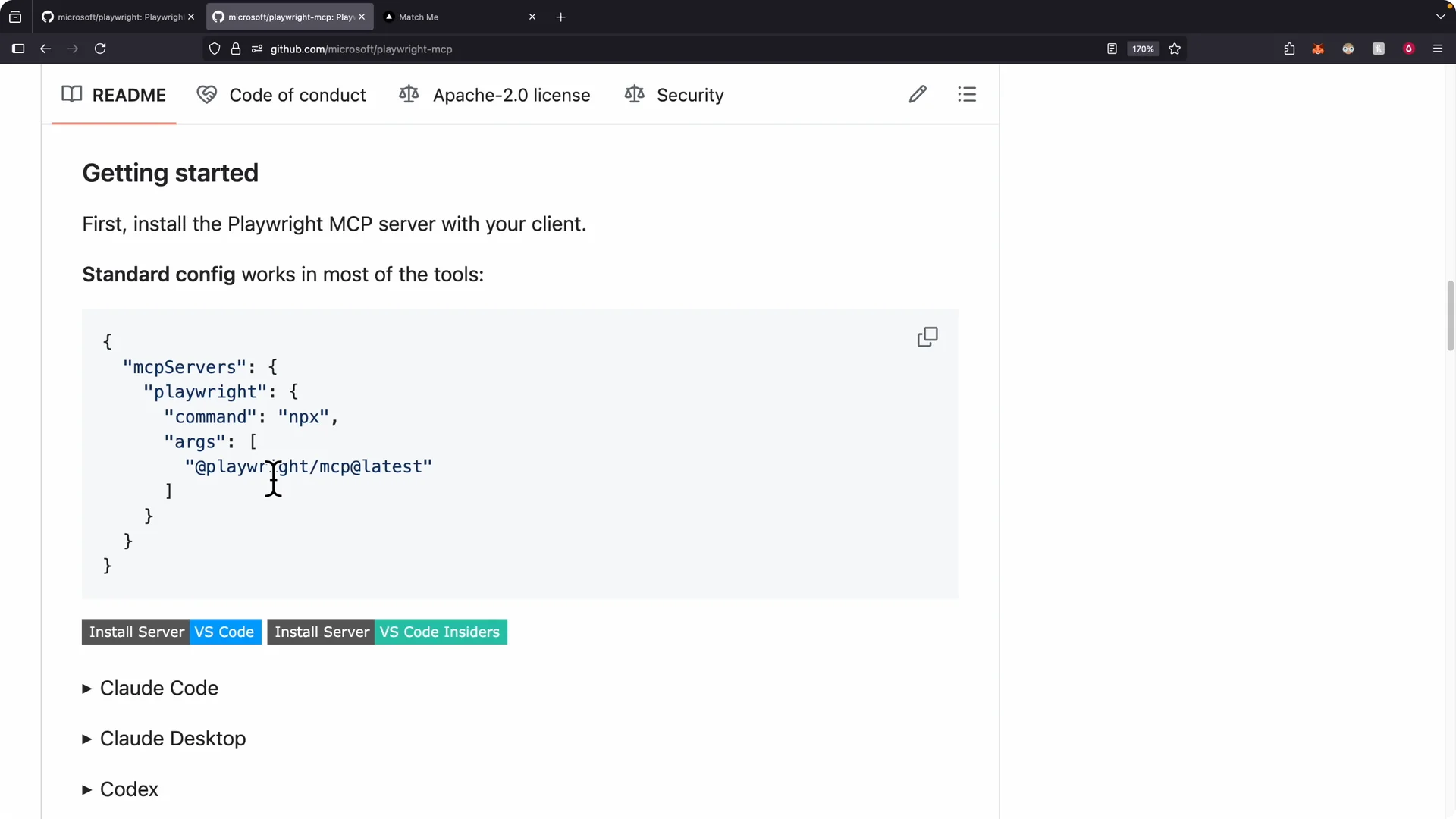Viewport: 1456px width, 819px height.
Task: Show all tabs dropdown chevron
Action: coord(1440,17)
